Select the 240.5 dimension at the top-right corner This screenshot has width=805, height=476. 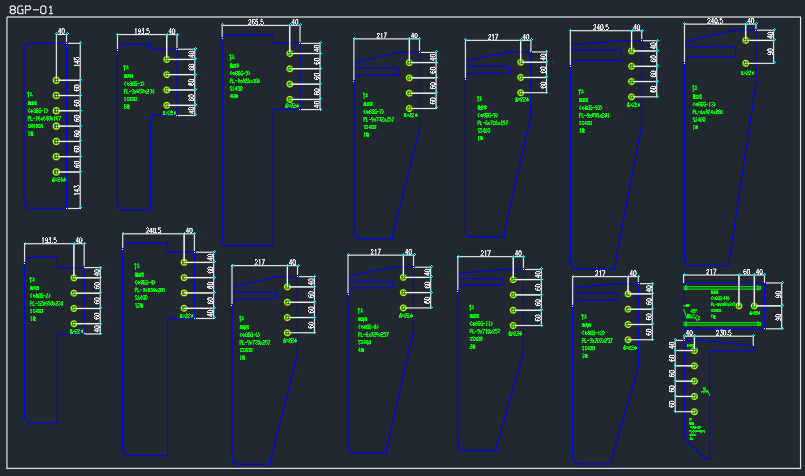point(714,20)
